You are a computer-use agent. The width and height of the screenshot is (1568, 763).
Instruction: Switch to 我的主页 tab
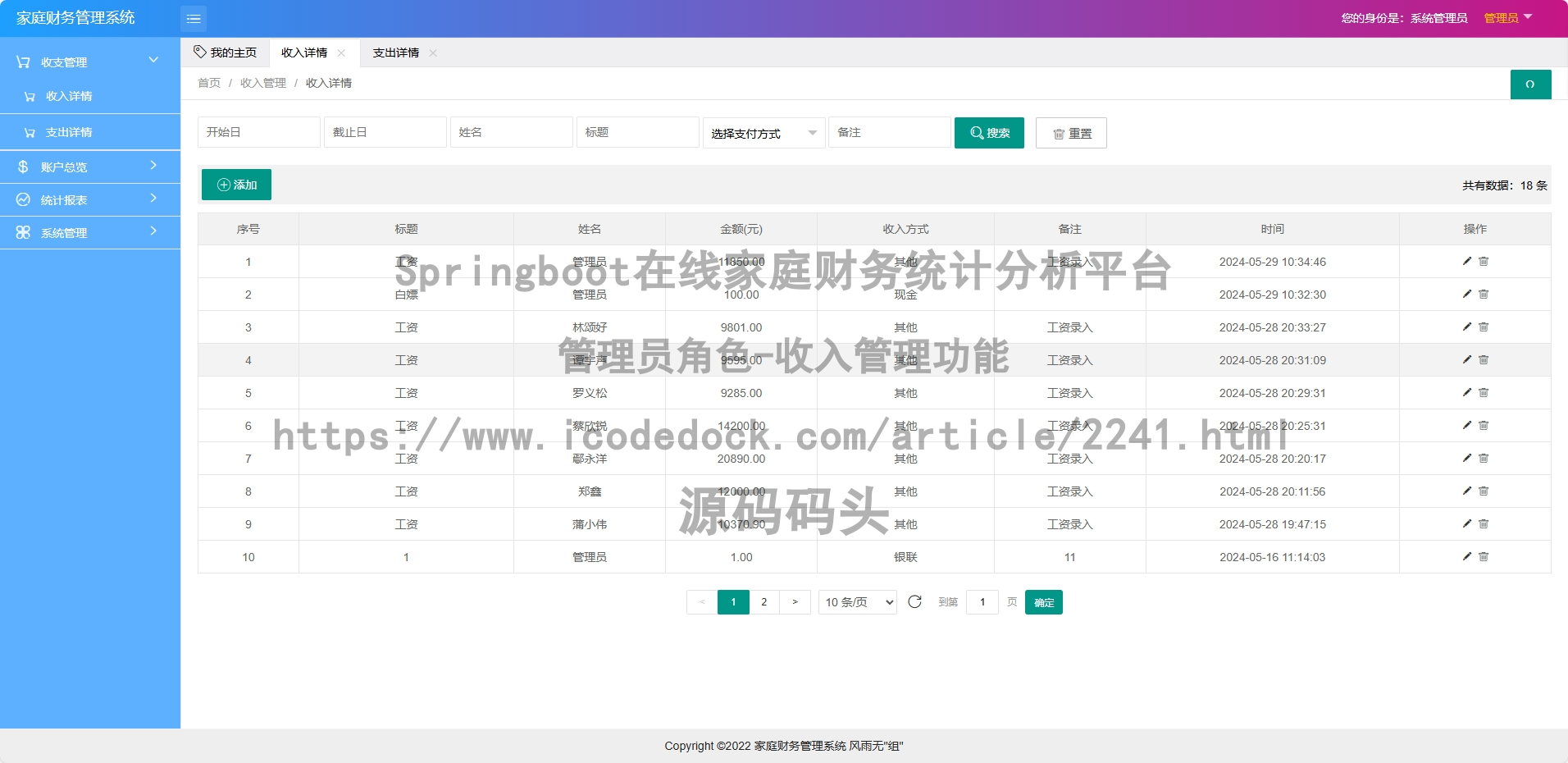226,53
